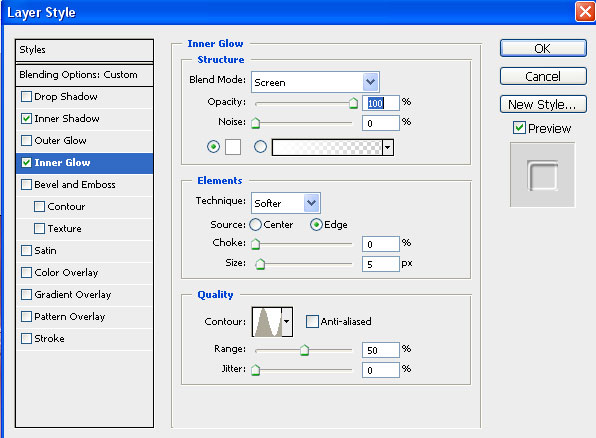Click the Choke slider handle
This screenshot has width=596, height=438.
255,244
